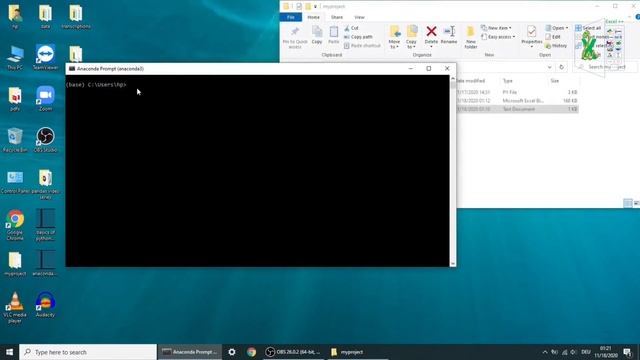Switch to OBS from the taskbar
Screen dimensions: 640x360
click(293, 352)
